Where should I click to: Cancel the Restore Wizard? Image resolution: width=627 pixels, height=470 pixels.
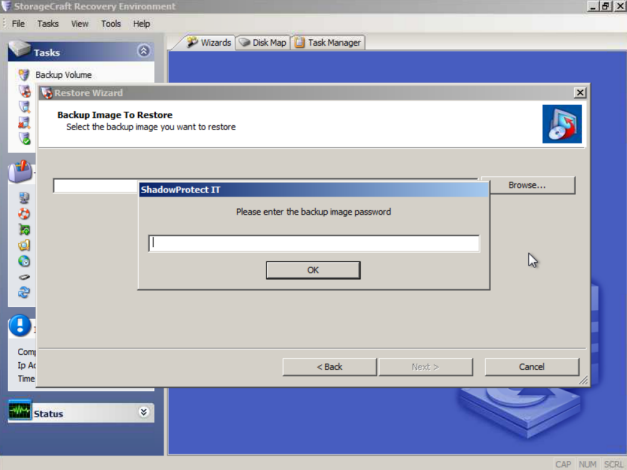click(x=531, y=367)
